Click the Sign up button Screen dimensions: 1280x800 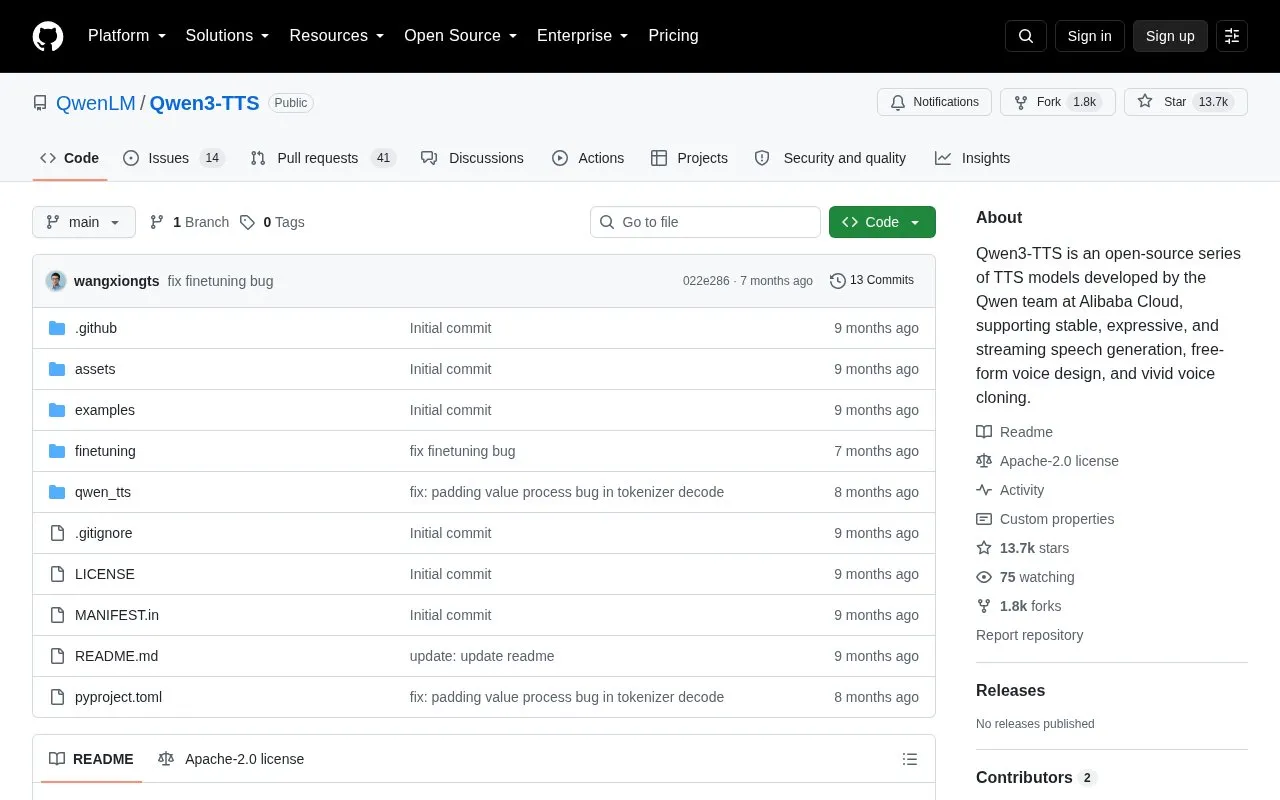coord(1170,36)
